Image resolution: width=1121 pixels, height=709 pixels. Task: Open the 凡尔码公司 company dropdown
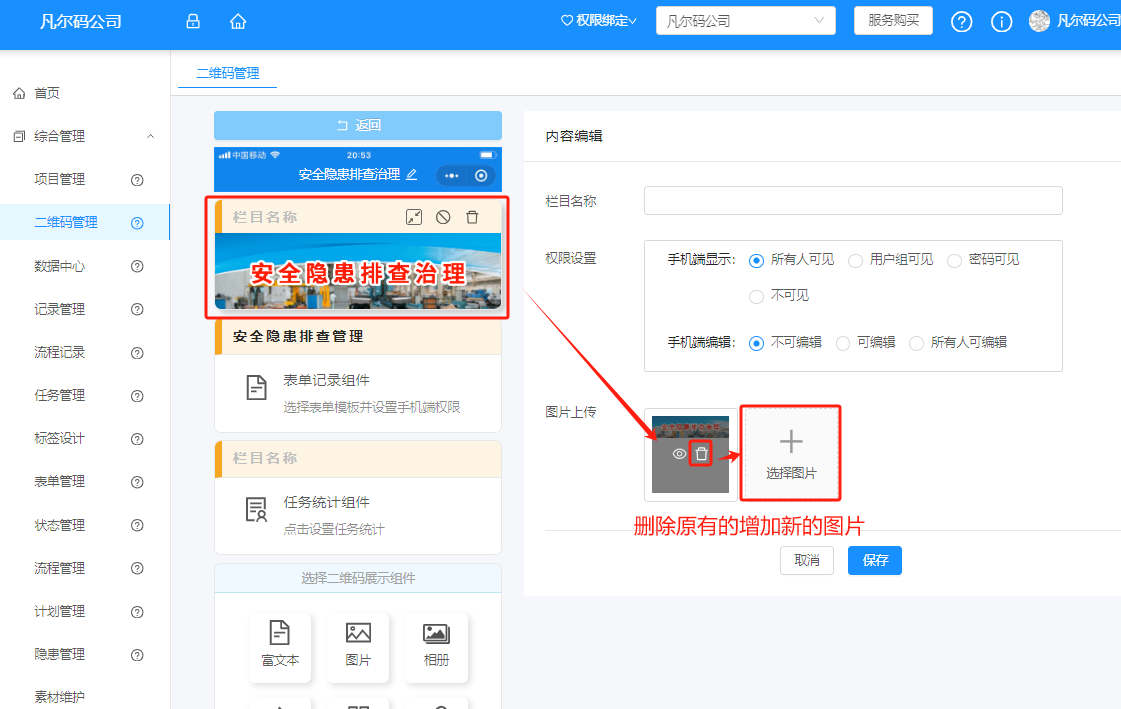coord(745,20)
